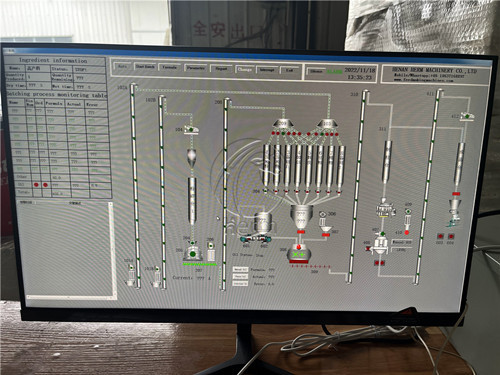
Task: Click the 205 grinder machine icon
Action: coord(193,254)
